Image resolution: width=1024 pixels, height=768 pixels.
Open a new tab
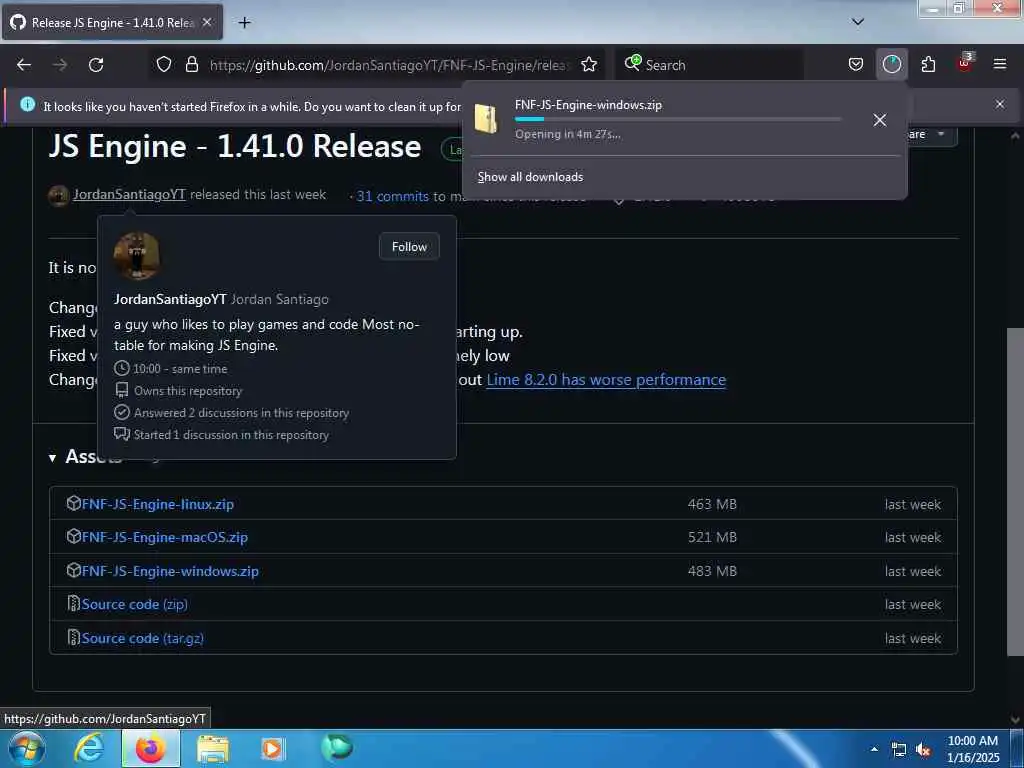pos(244,23)
